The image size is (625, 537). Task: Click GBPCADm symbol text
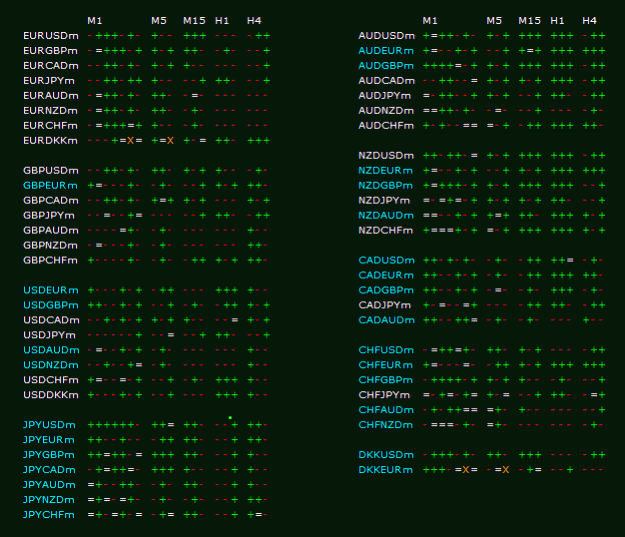[51, 201]
